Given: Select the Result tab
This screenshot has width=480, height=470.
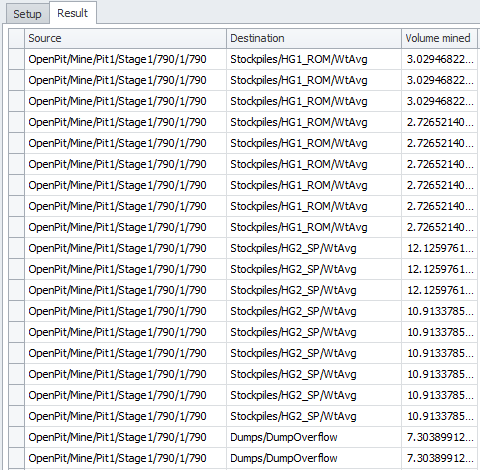Looking at the screenshot, I should click(73, 13).
